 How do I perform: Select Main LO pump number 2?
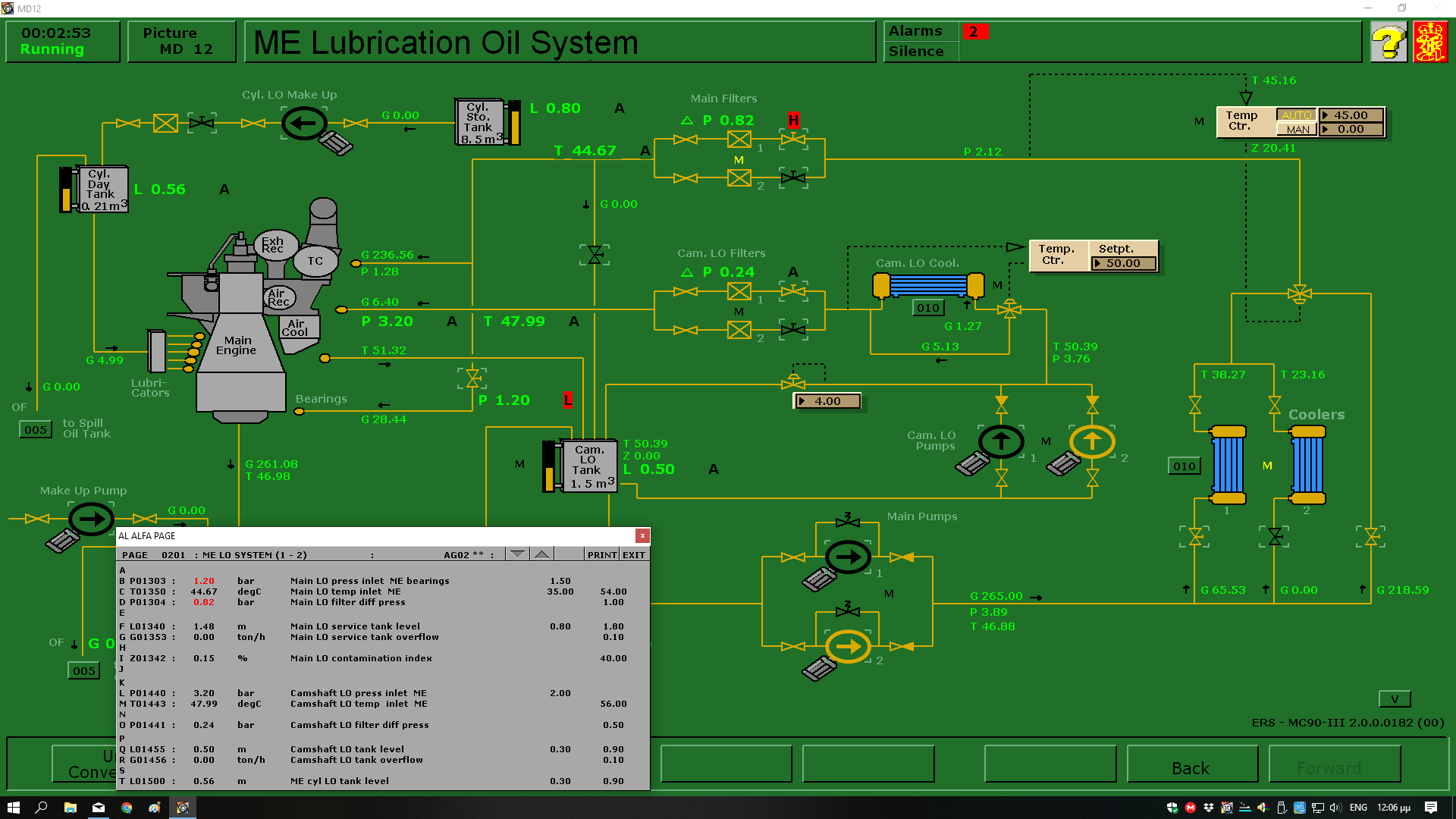848,647
